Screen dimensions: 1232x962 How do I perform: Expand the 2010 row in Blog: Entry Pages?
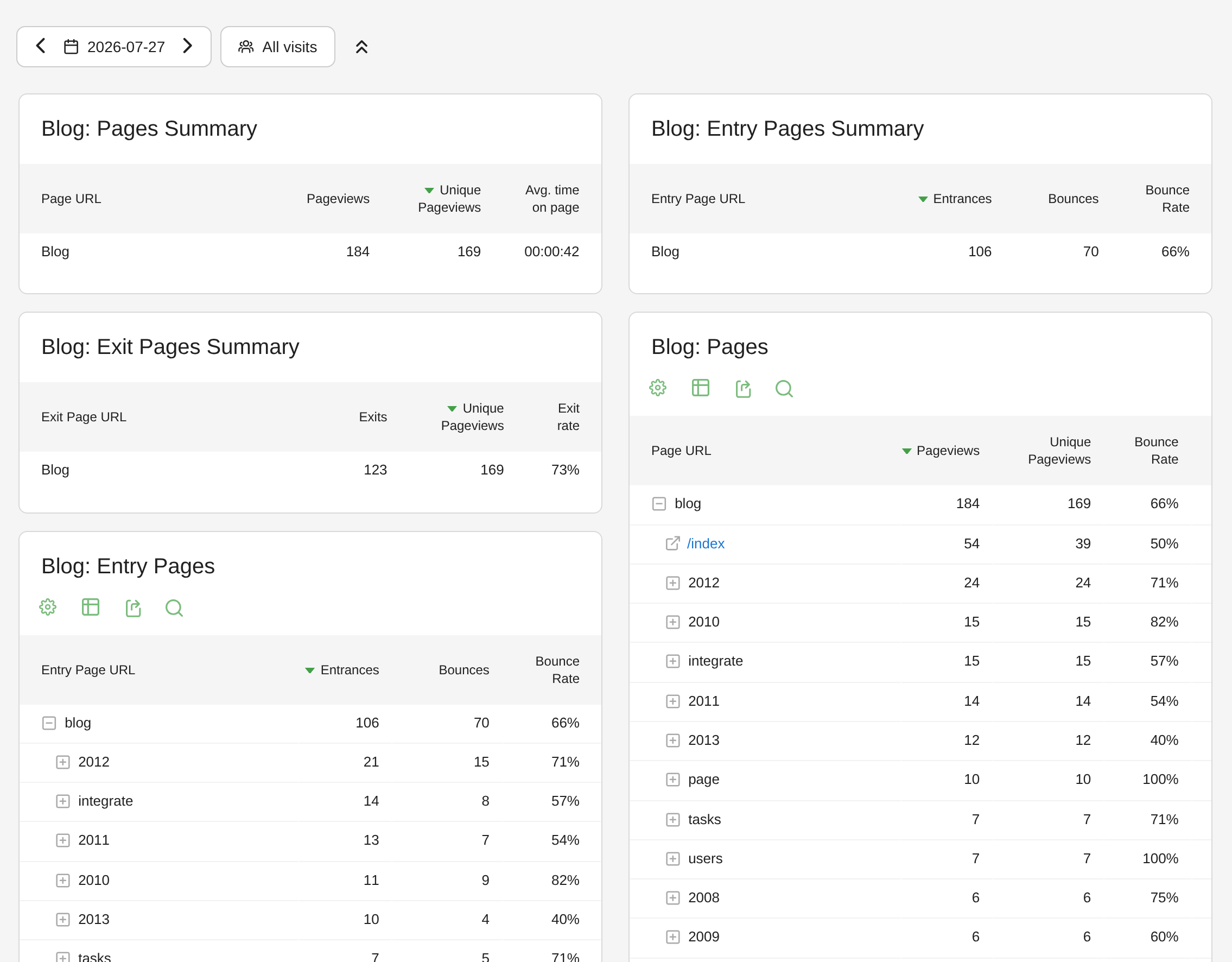pyautogui.click(x=62, y=880)
